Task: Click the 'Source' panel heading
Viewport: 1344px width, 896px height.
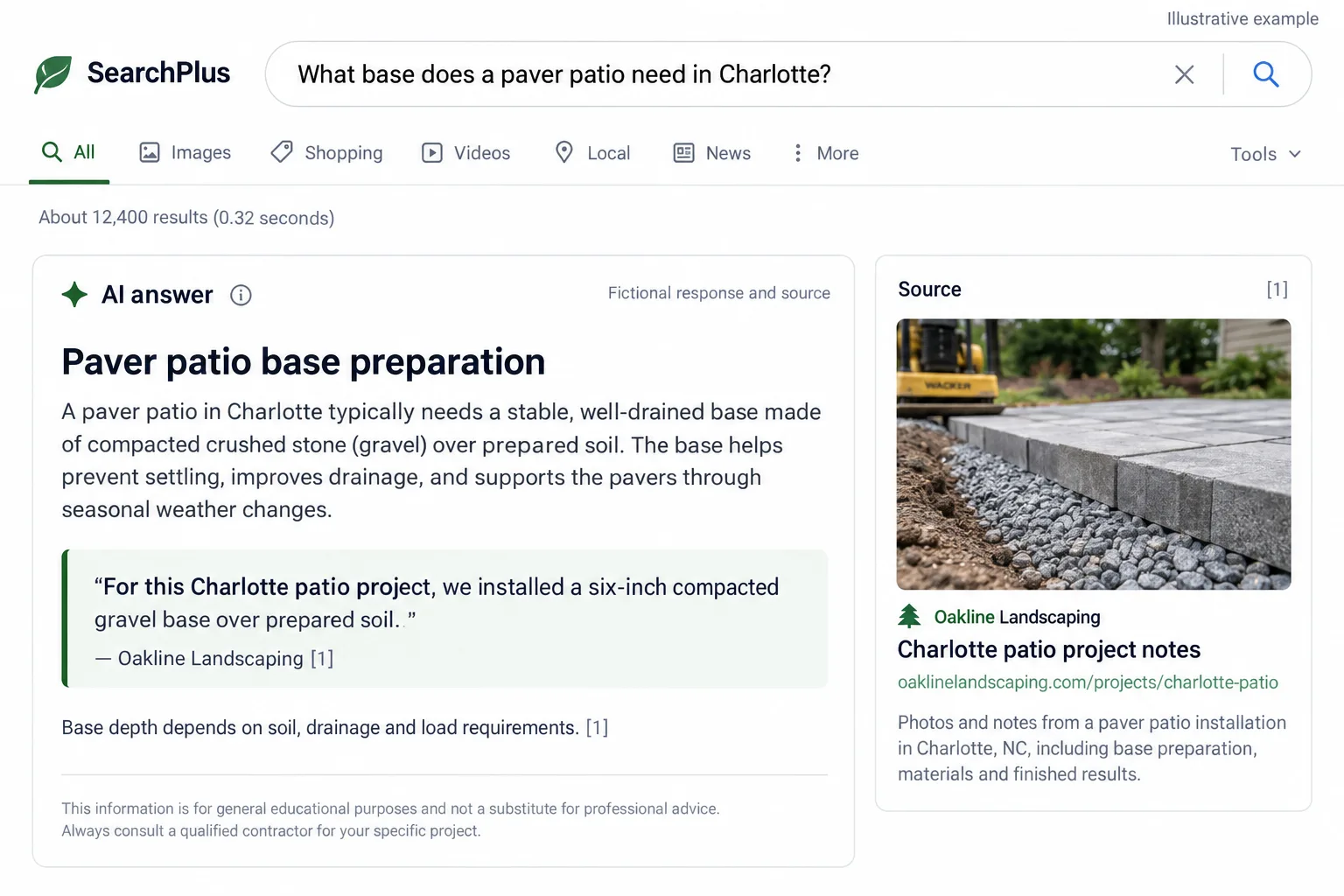Action: tap(929, 290)
